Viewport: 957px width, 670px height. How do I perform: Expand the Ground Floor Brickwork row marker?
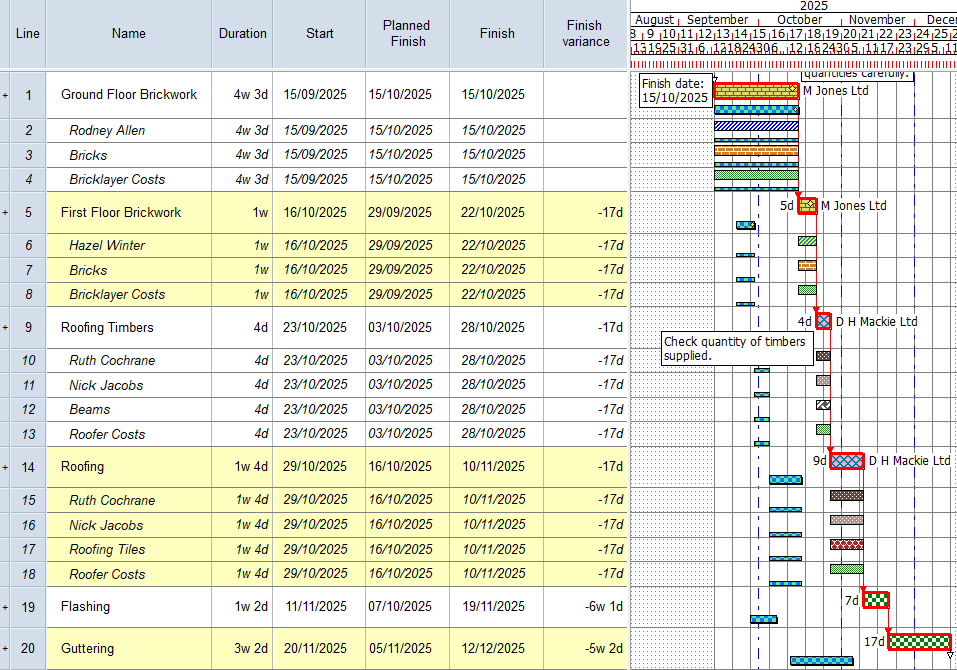tap(5, 95)
